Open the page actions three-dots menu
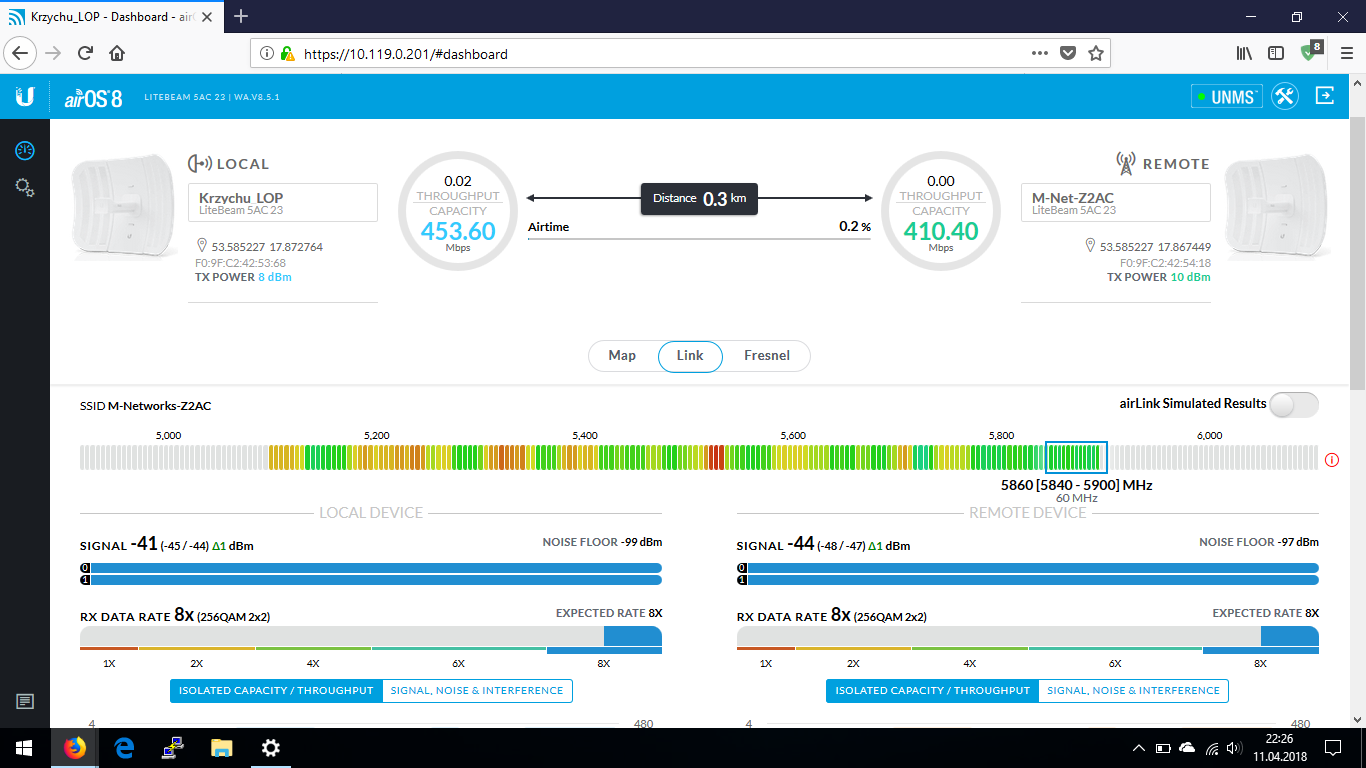Screen dimensions: 1366x768 click(1040, 54)
